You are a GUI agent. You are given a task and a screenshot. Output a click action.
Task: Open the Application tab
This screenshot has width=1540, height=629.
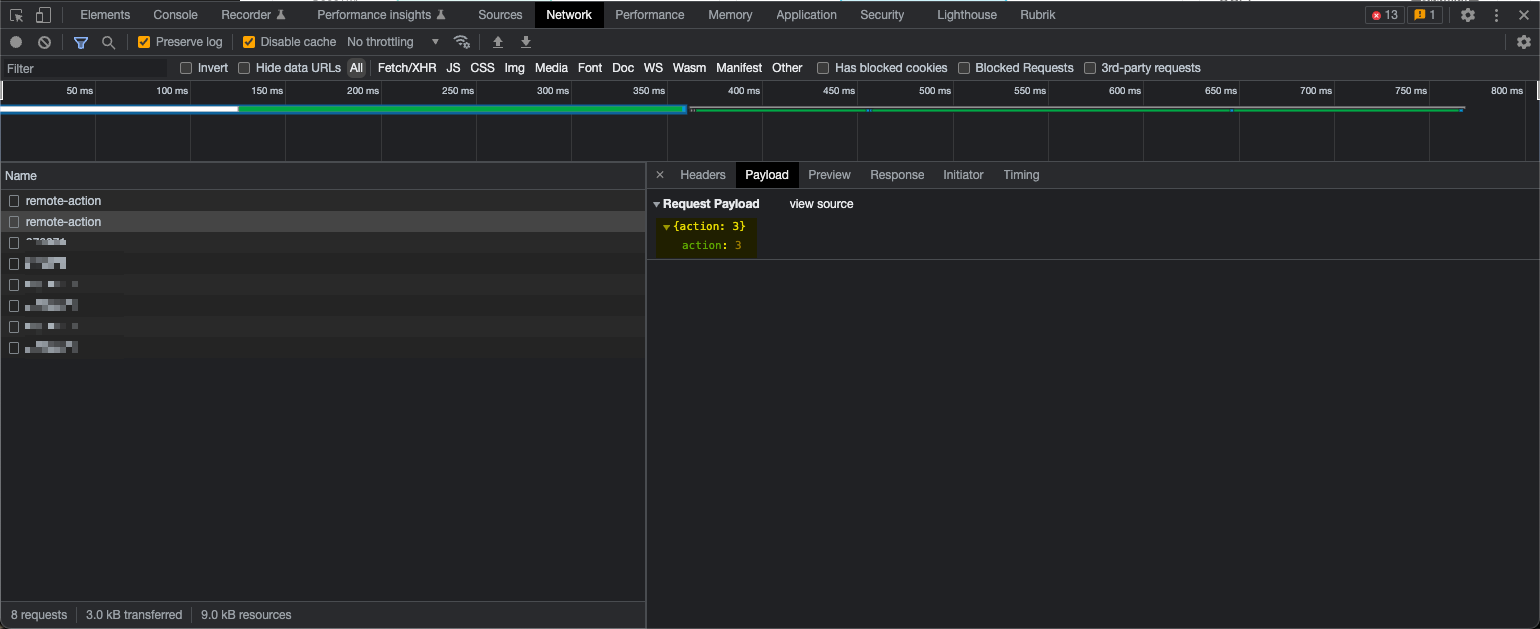(x=806, y=15)
